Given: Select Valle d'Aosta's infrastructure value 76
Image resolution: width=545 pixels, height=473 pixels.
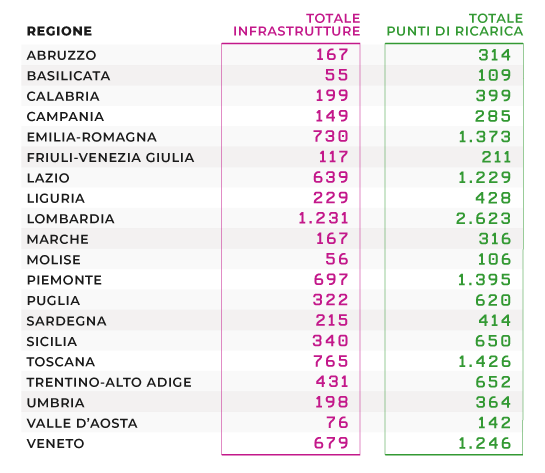Looking at the screenshot, I should tap(337, 423).
